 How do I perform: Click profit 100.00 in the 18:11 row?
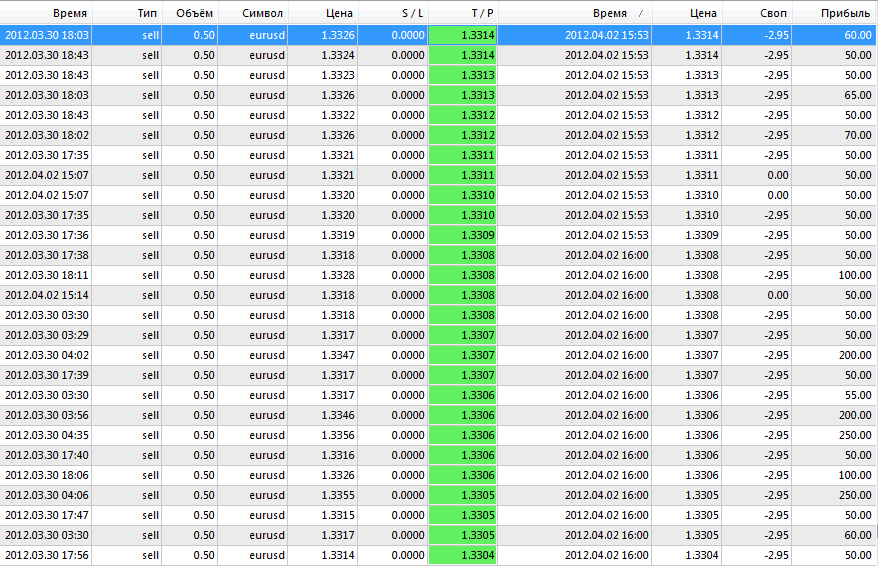pyautogui.click(x=855, y=275)
